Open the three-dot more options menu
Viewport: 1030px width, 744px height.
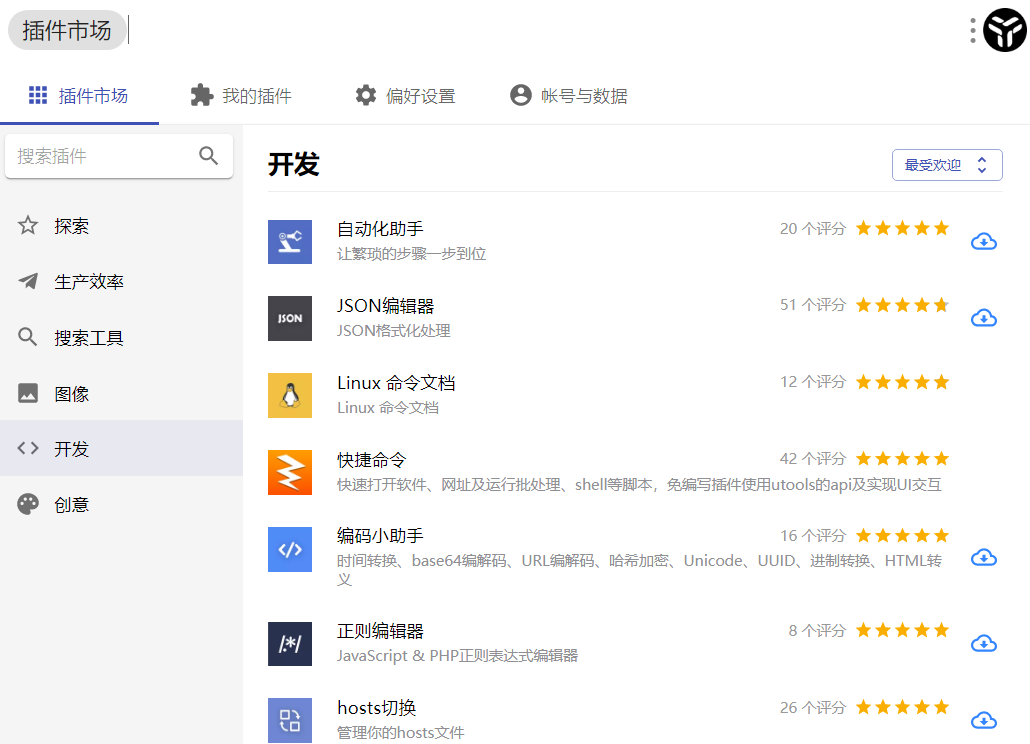click(x=973, y=30)
